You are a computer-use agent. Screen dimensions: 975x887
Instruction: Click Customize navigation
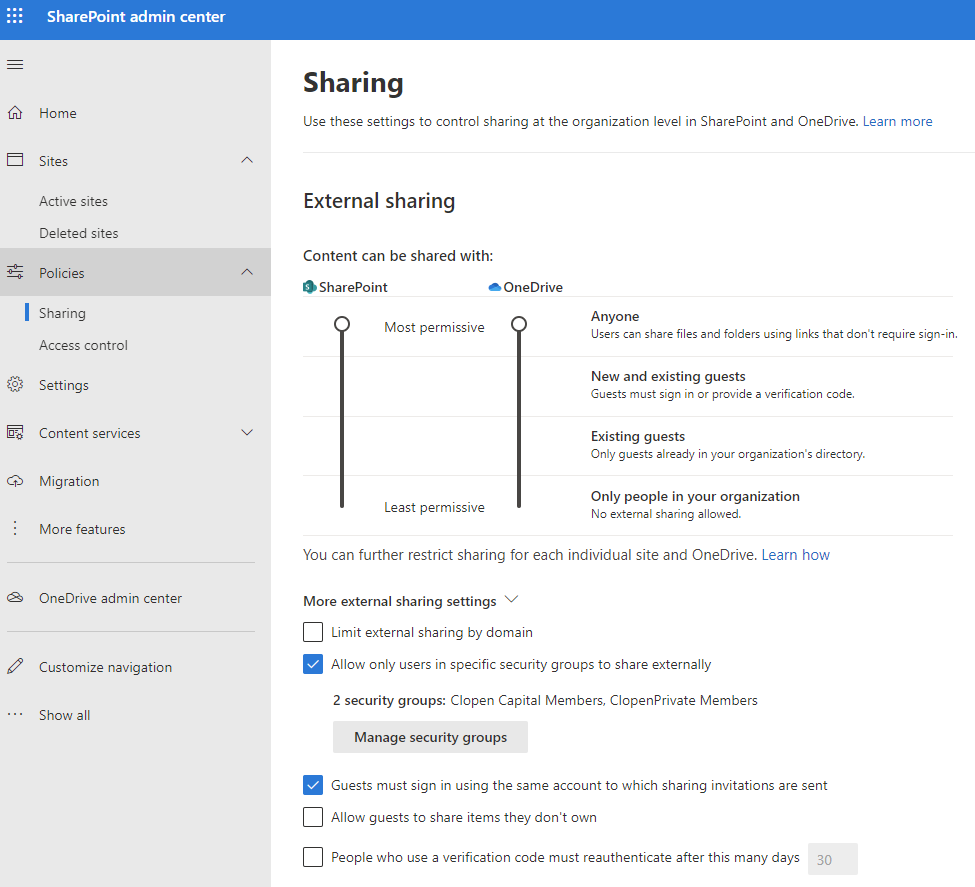point(106,667)
